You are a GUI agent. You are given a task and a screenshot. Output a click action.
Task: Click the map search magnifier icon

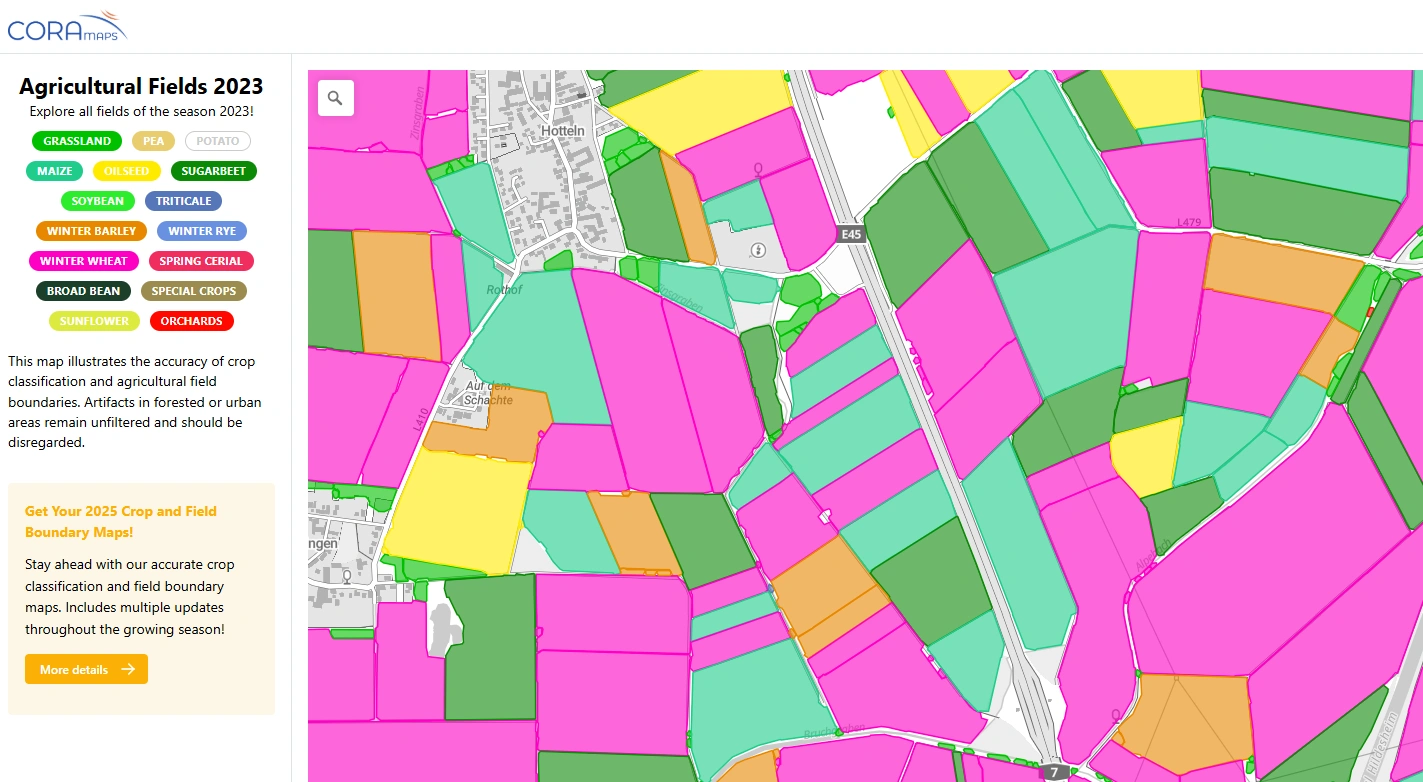(335, 98)
